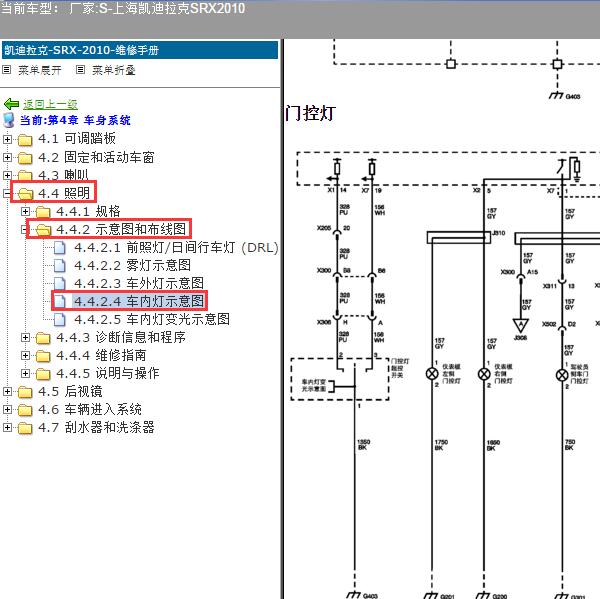Click the 仪表板右侧门控灯 lamp symbol
The image size is (600, 599).
(484, 374)
